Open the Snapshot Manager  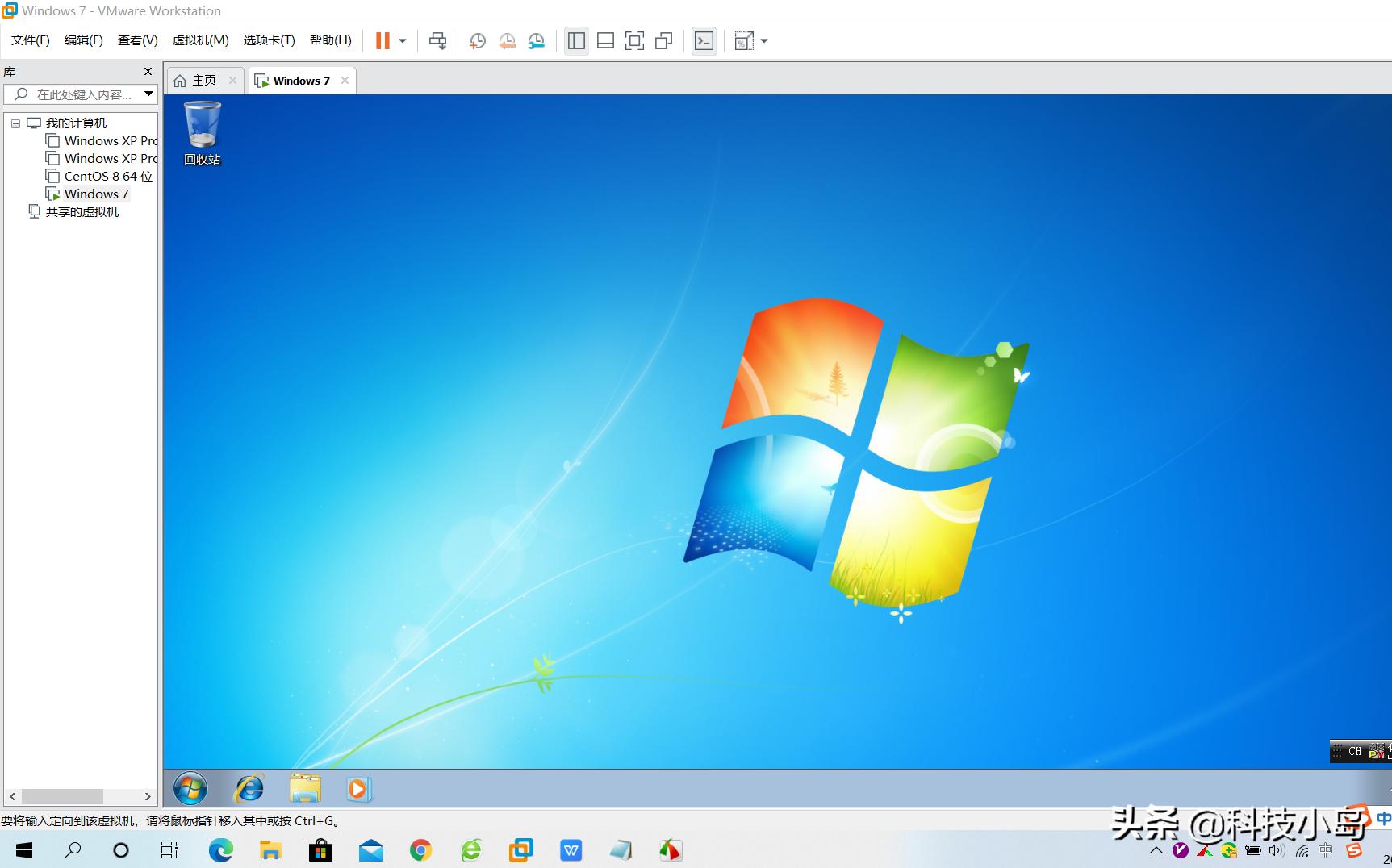(x=536, y=40)
